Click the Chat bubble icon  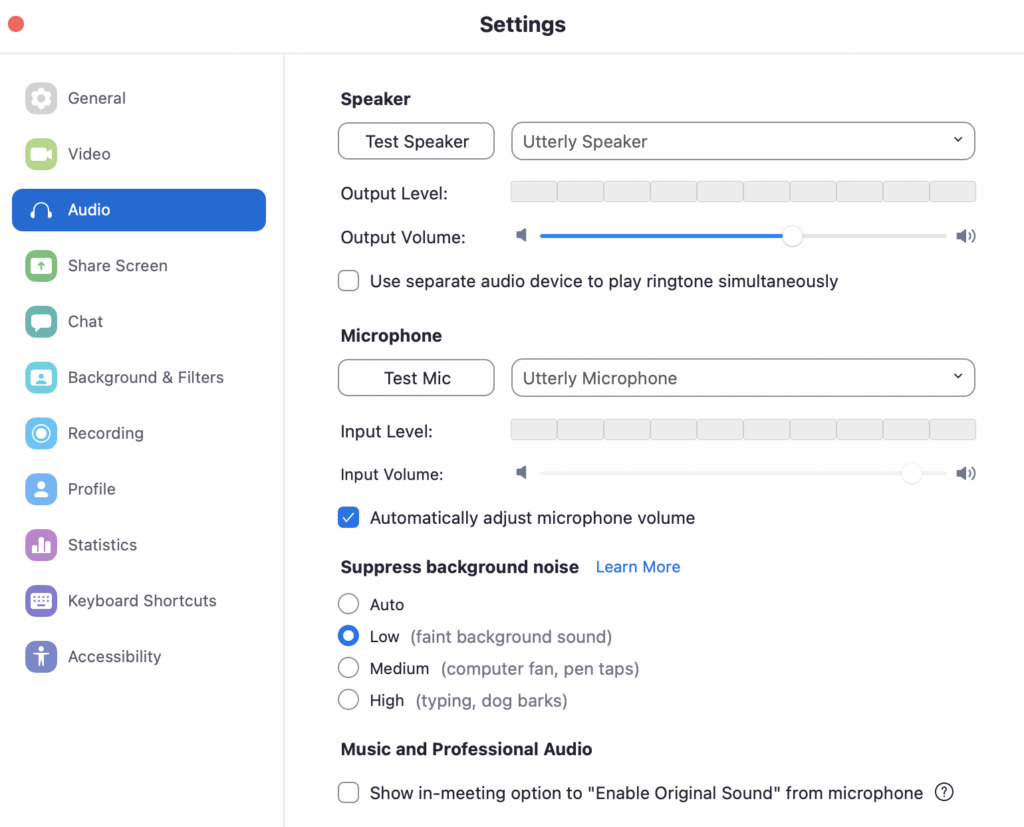click(41, 321)
